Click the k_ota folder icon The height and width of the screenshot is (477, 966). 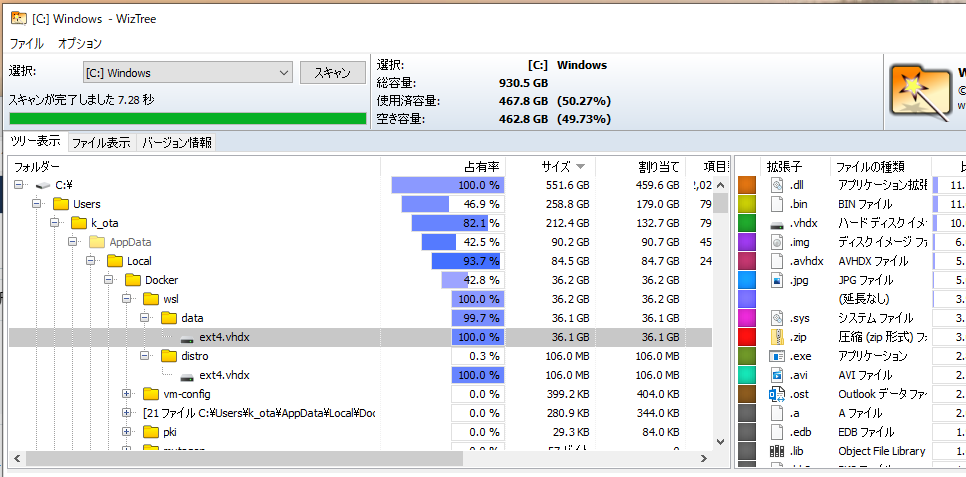pyautogui.click(x=78, y=223)
